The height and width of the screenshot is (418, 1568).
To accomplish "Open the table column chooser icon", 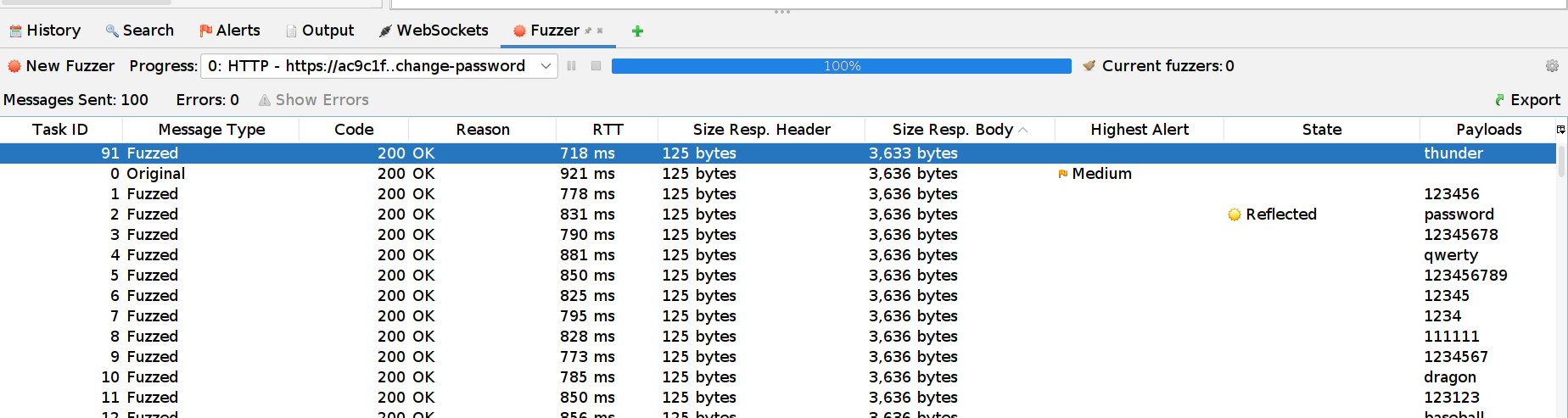I will tap(1560, 130).
